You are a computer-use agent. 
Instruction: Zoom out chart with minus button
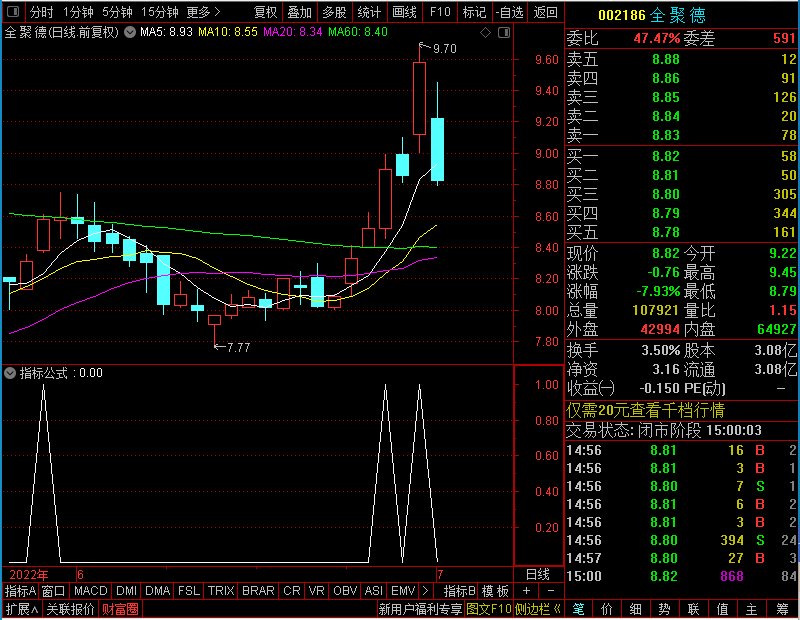click(551, 591)
